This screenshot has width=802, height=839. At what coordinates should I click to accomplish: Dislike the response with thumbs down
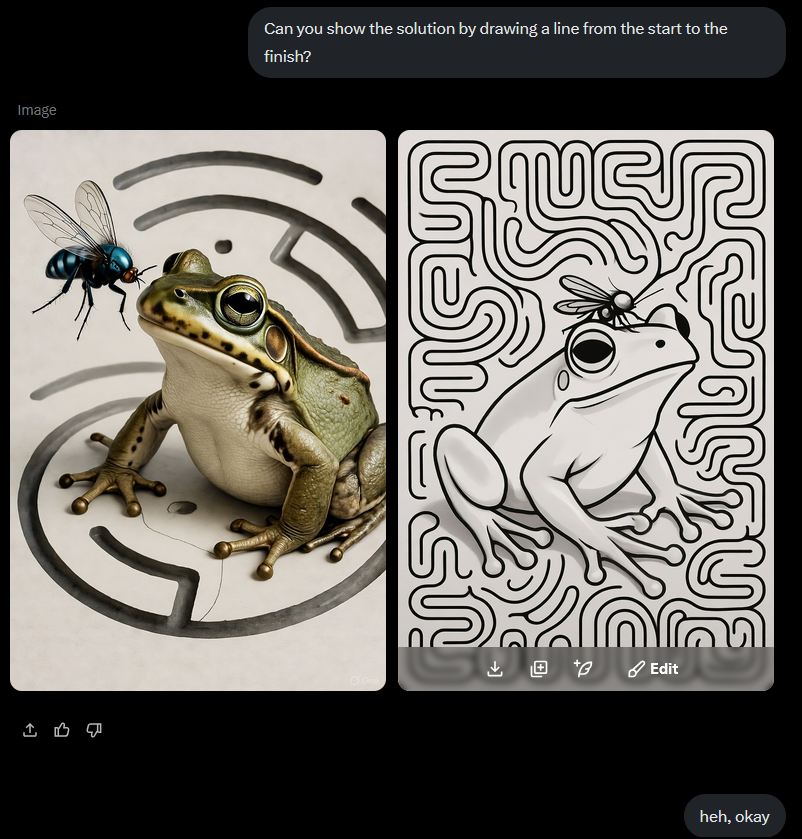coord(94,730)
